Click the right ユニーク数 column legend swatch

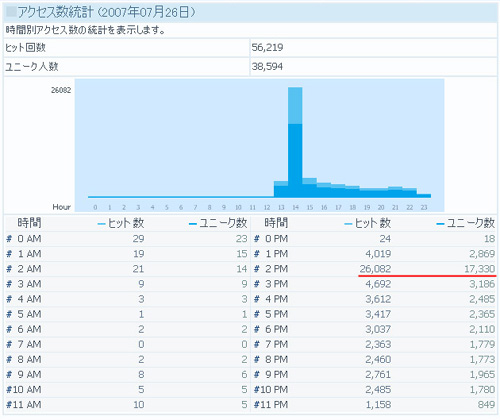click(440, 224)
